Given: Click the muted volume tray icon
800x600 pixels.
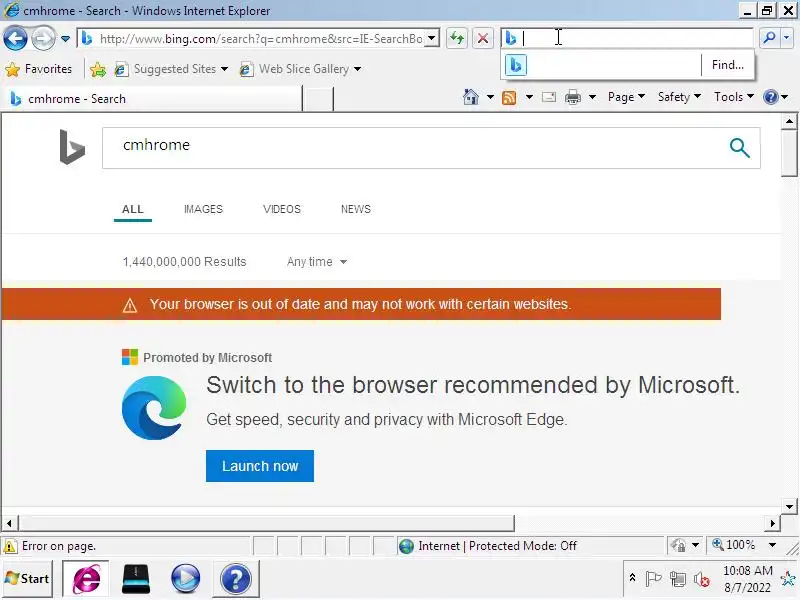Looking at the screenshot, I should (x=702, y=579).
